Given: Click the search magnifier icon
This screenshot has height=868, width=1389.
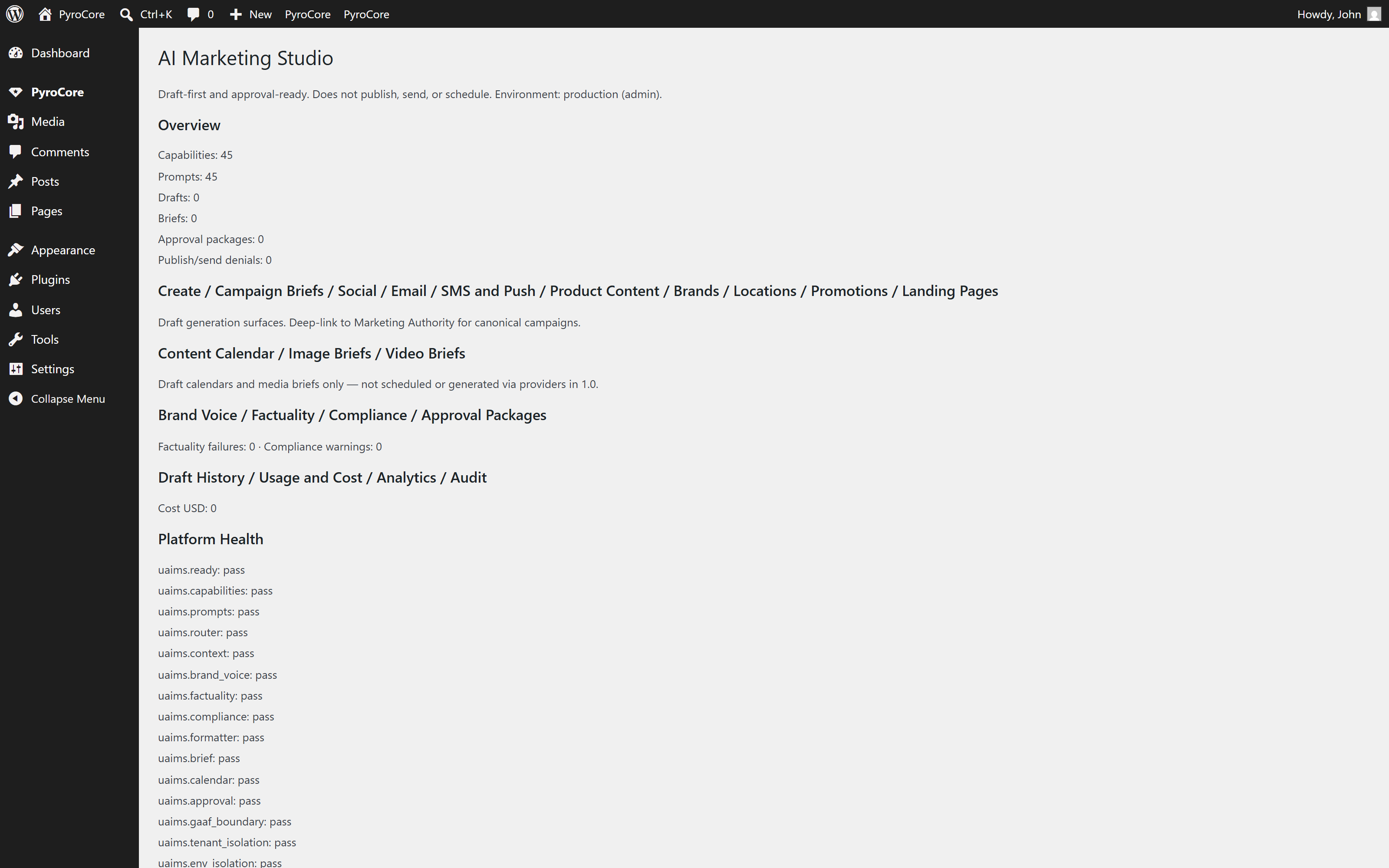Looking at the screenshot, I should click(126, 14).
